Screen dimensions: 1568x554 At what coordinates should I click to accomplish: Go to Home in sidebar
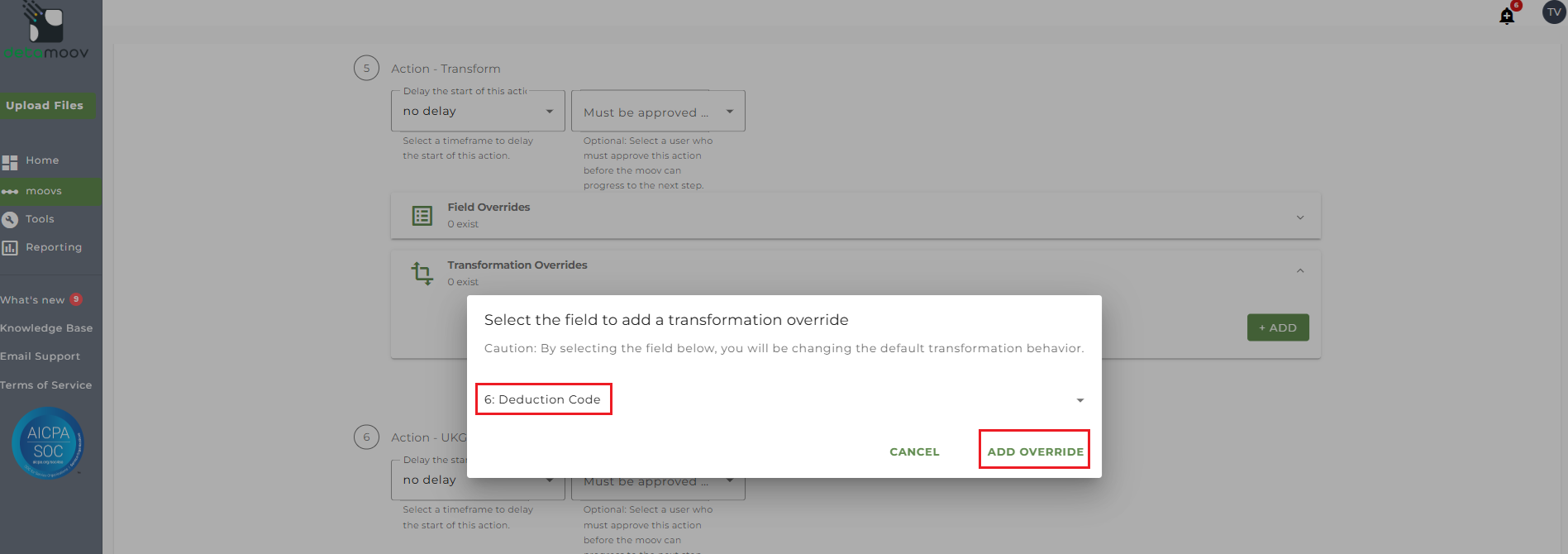point(42,160)
